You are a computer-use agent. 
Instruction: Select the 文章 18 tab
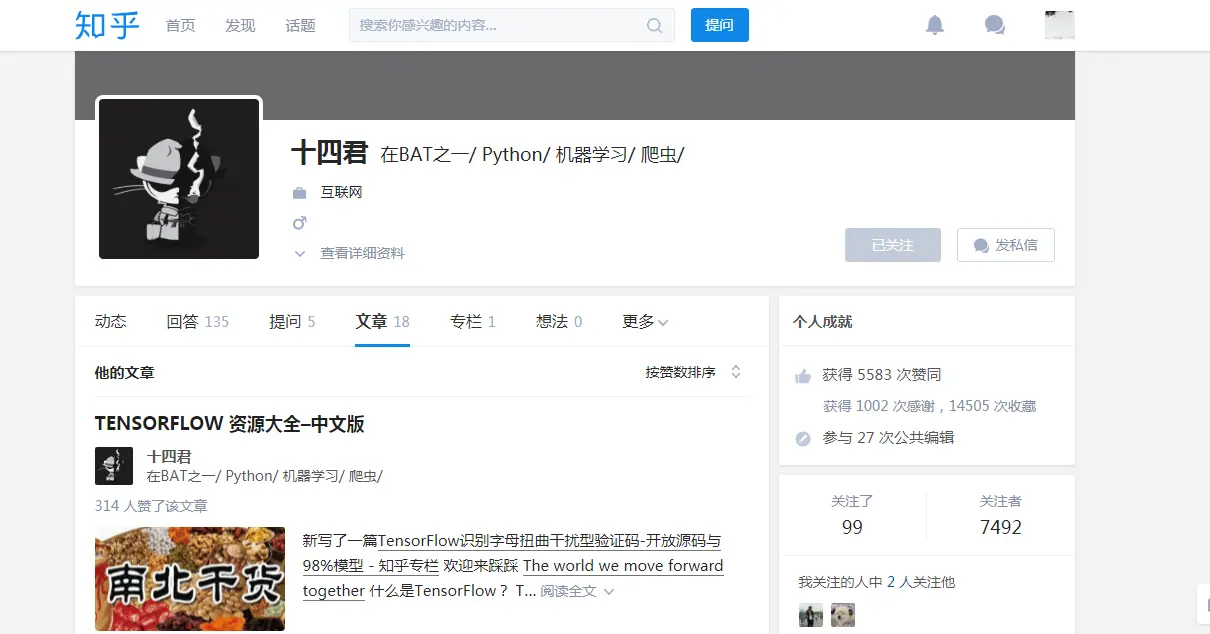(382, 322)
